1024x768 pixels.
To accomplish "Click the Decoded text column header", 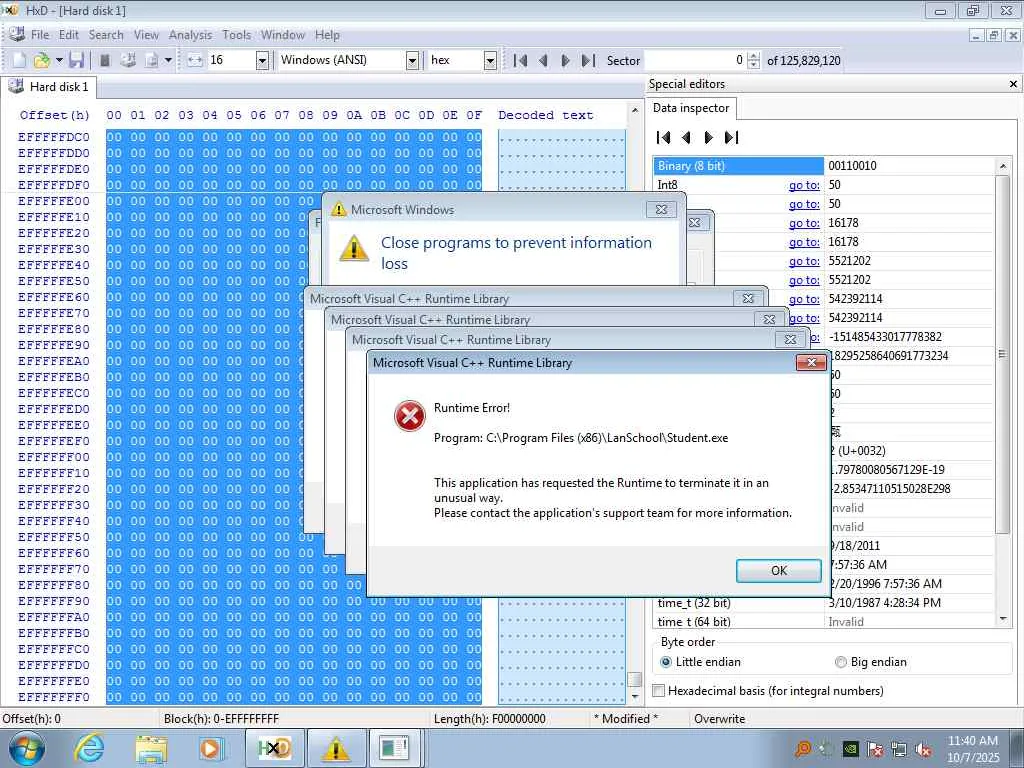I will point(545,115).
